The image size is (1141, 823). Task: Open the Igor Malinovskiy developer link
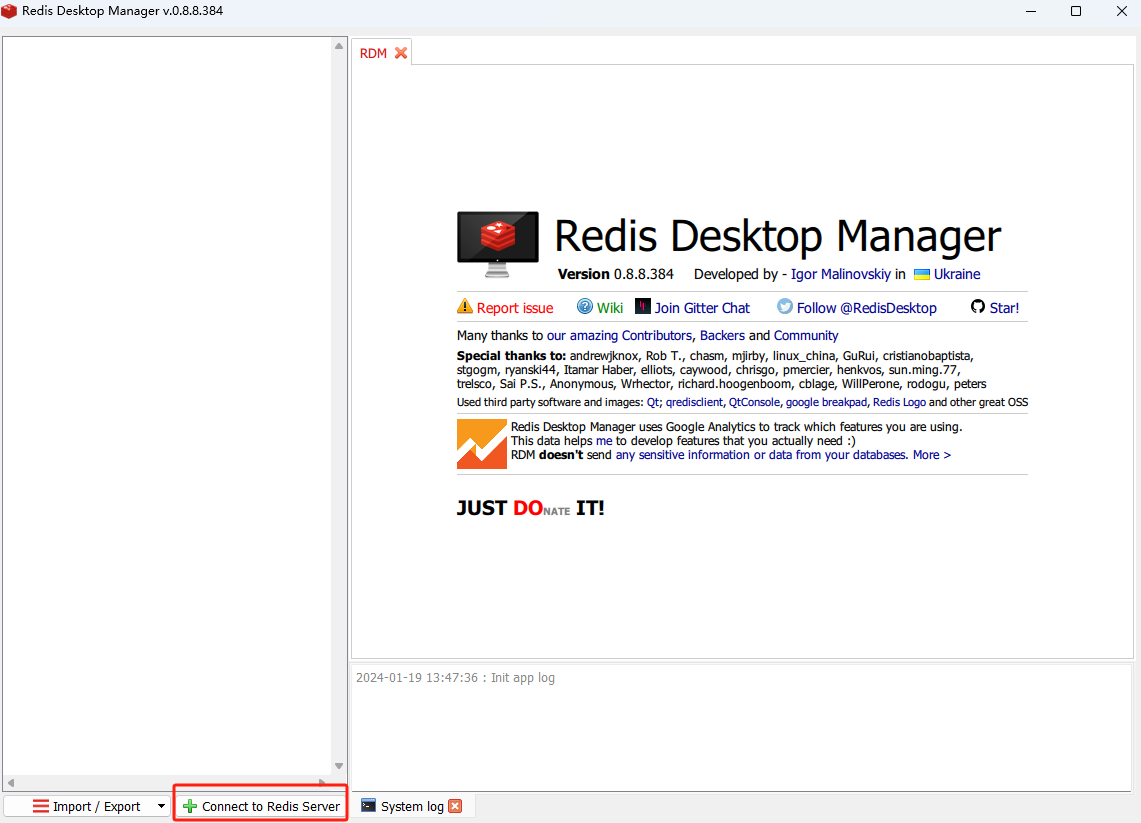coord(841,274)
